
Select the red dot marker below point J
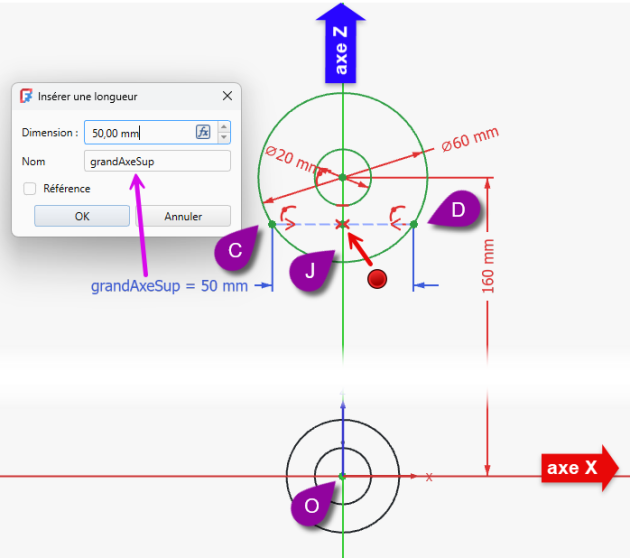click(377, 280)
